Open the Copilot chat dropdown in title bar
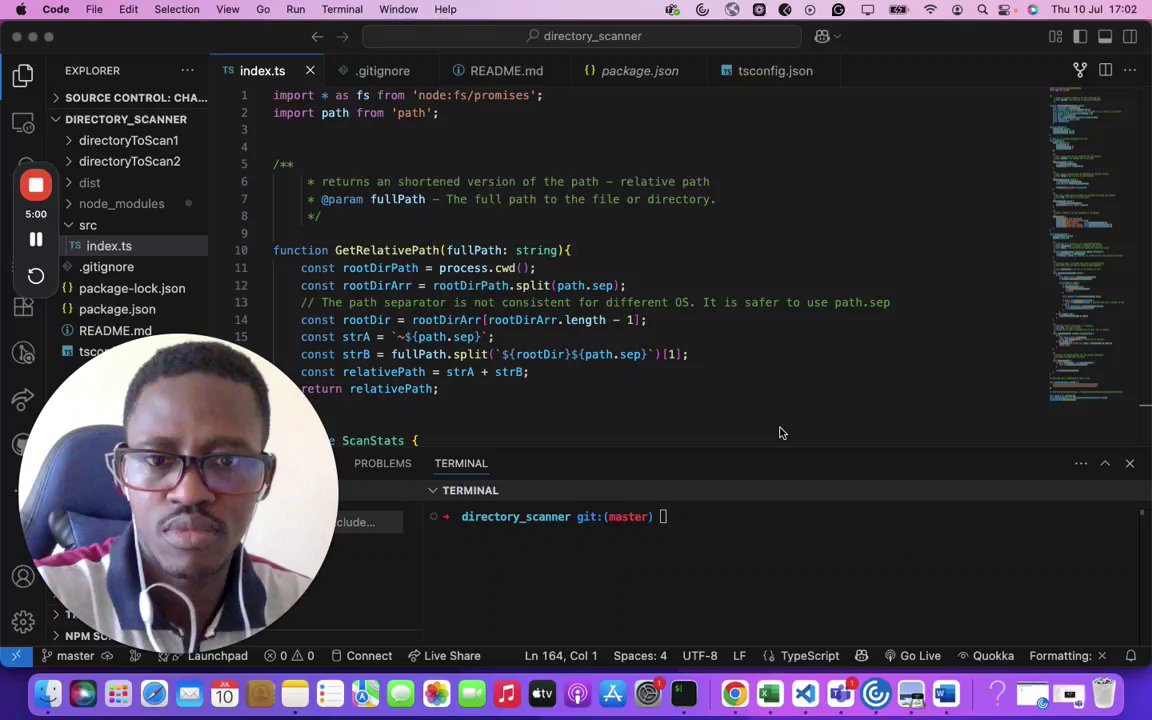Viewport: 1152px width, 720px height. pos(827,36)
